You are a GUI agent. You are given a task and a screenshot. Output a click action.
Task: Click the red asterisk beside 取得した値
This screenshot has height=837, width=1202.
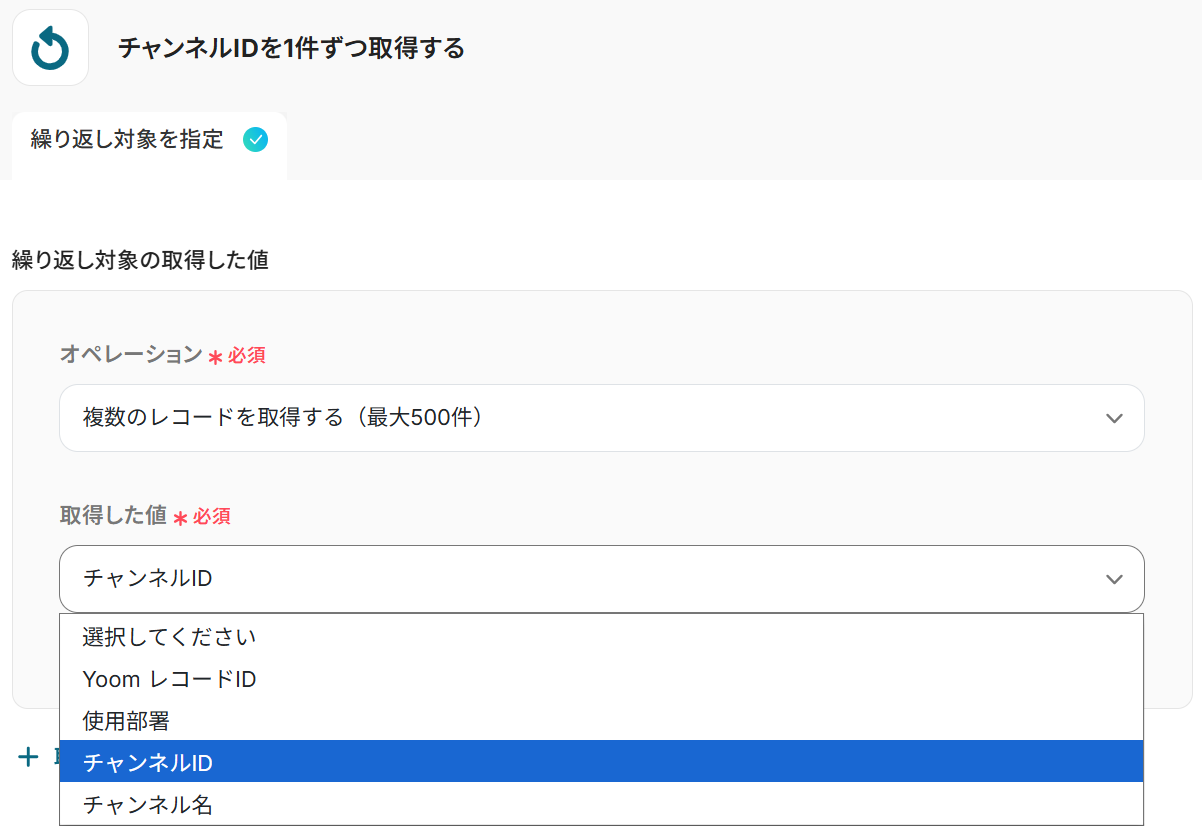coord(180,518)
